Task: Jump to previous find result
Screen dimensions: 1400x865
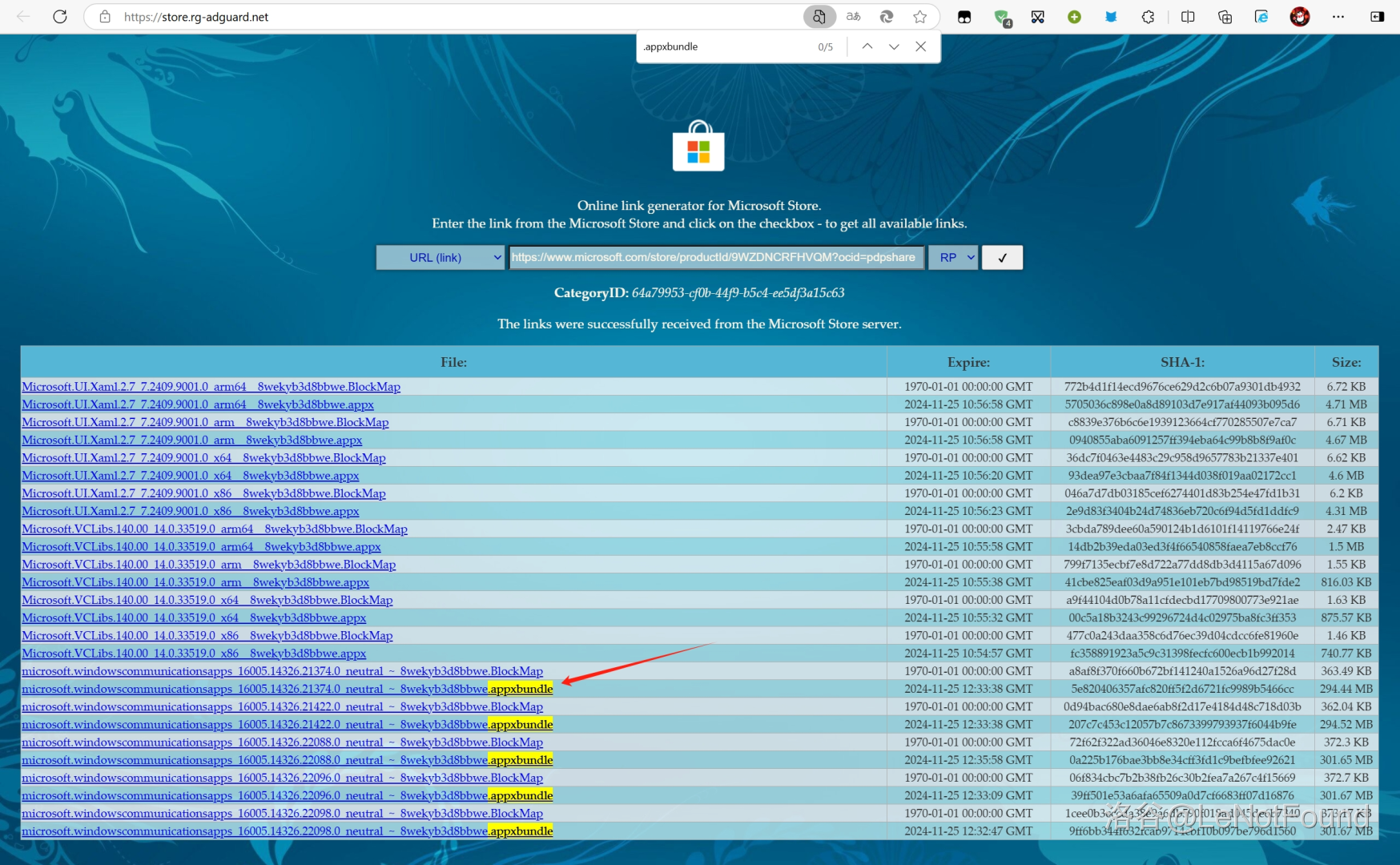Action: pos(867,46)
